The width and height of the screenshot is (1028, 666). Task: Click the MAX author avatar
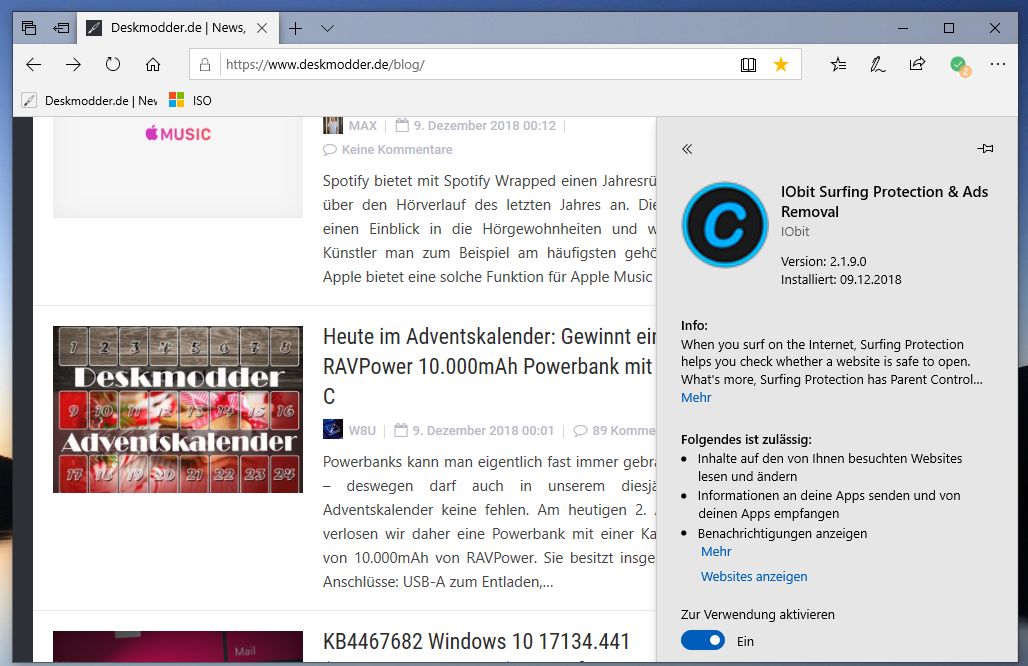tap(333, 125)
